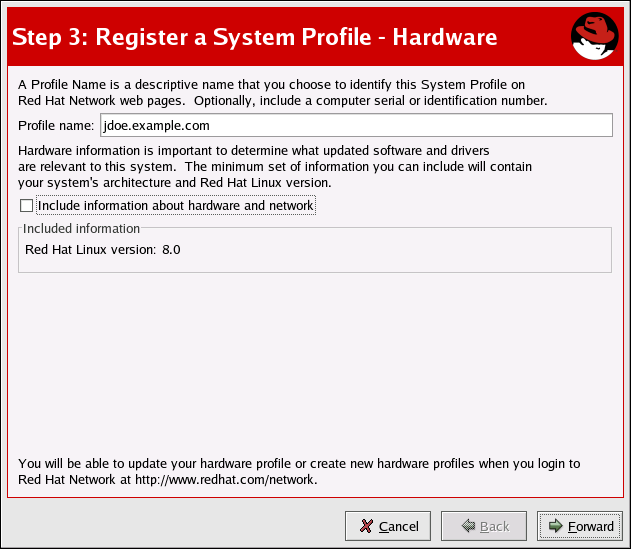The width and height of the screenshot is (631, 549).
Task: Click the red X icon on Cancel
Action: (x=366, y=526)
